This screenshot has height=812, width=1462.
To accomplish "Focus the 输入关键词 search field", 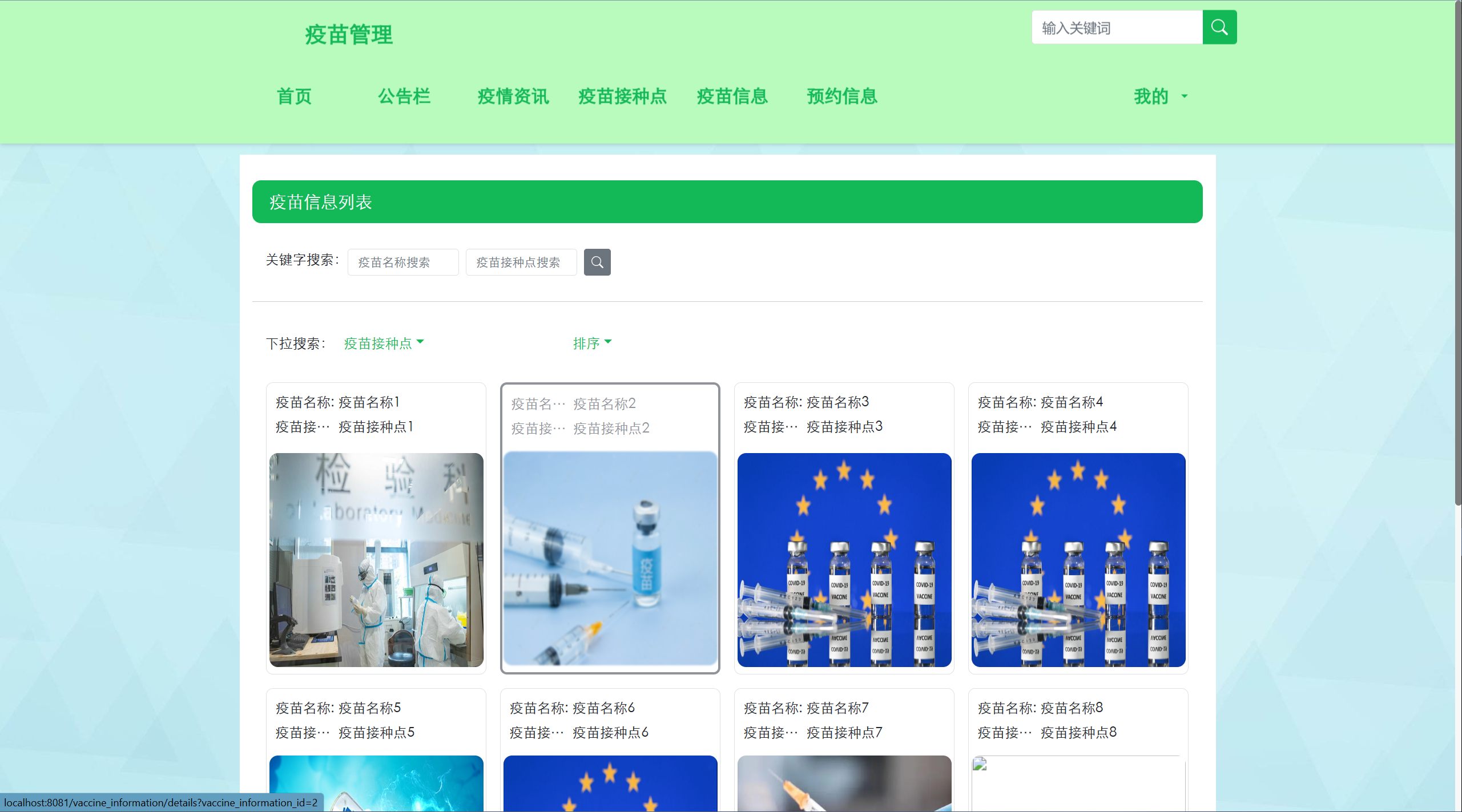I will tap(1117, 27).
